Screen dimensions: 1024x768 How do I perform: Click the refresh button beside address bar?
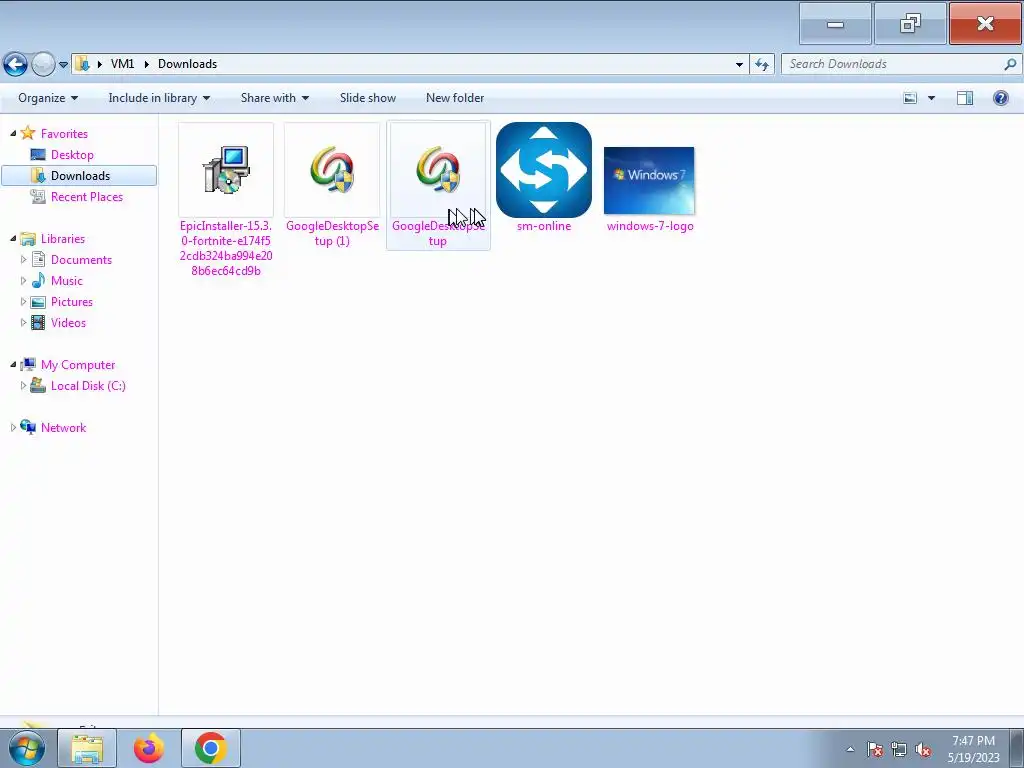[762, 64]
